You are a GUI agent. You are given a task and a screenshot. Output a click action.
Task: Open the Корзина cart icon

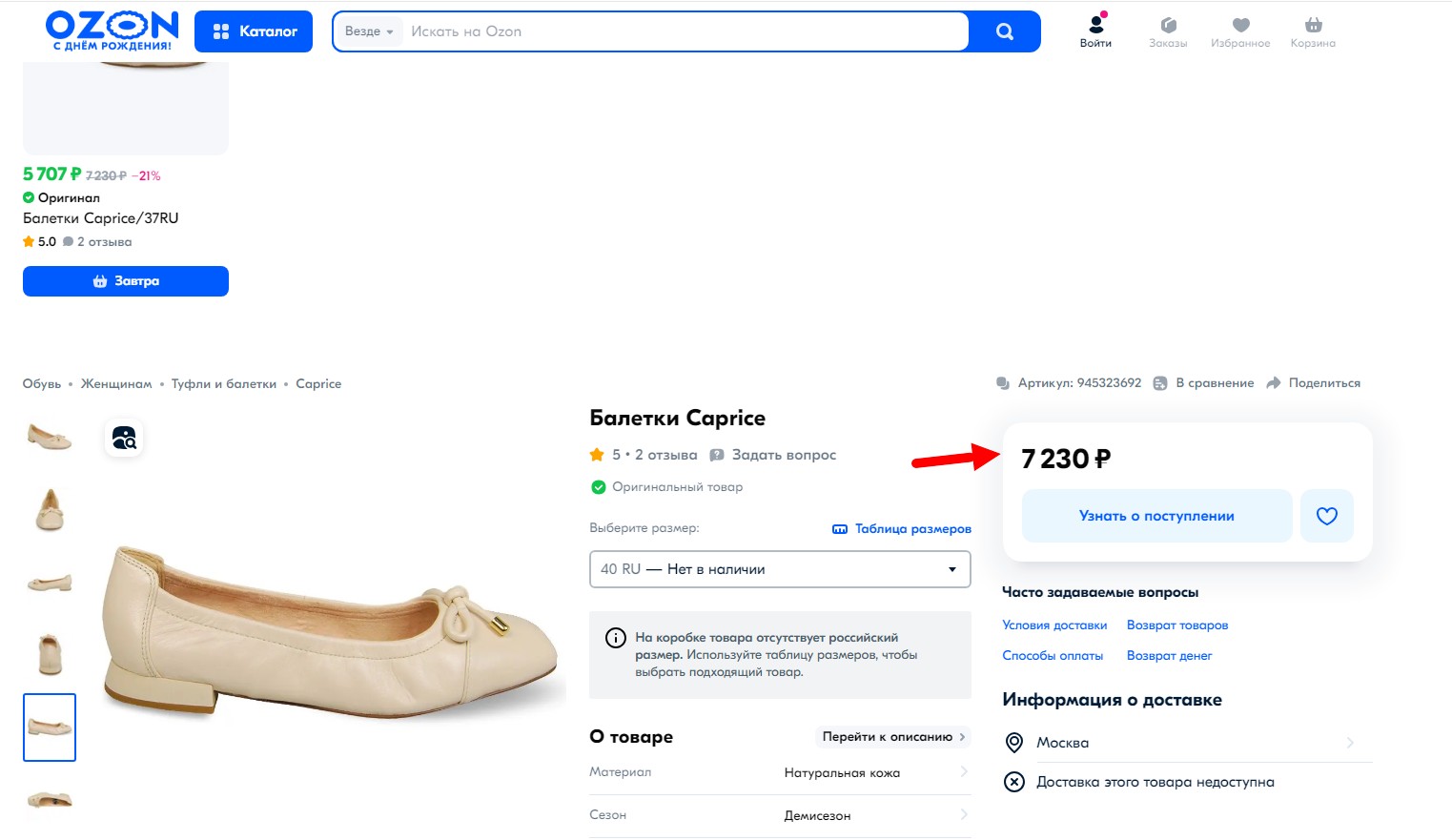[x=1313, y=31]
